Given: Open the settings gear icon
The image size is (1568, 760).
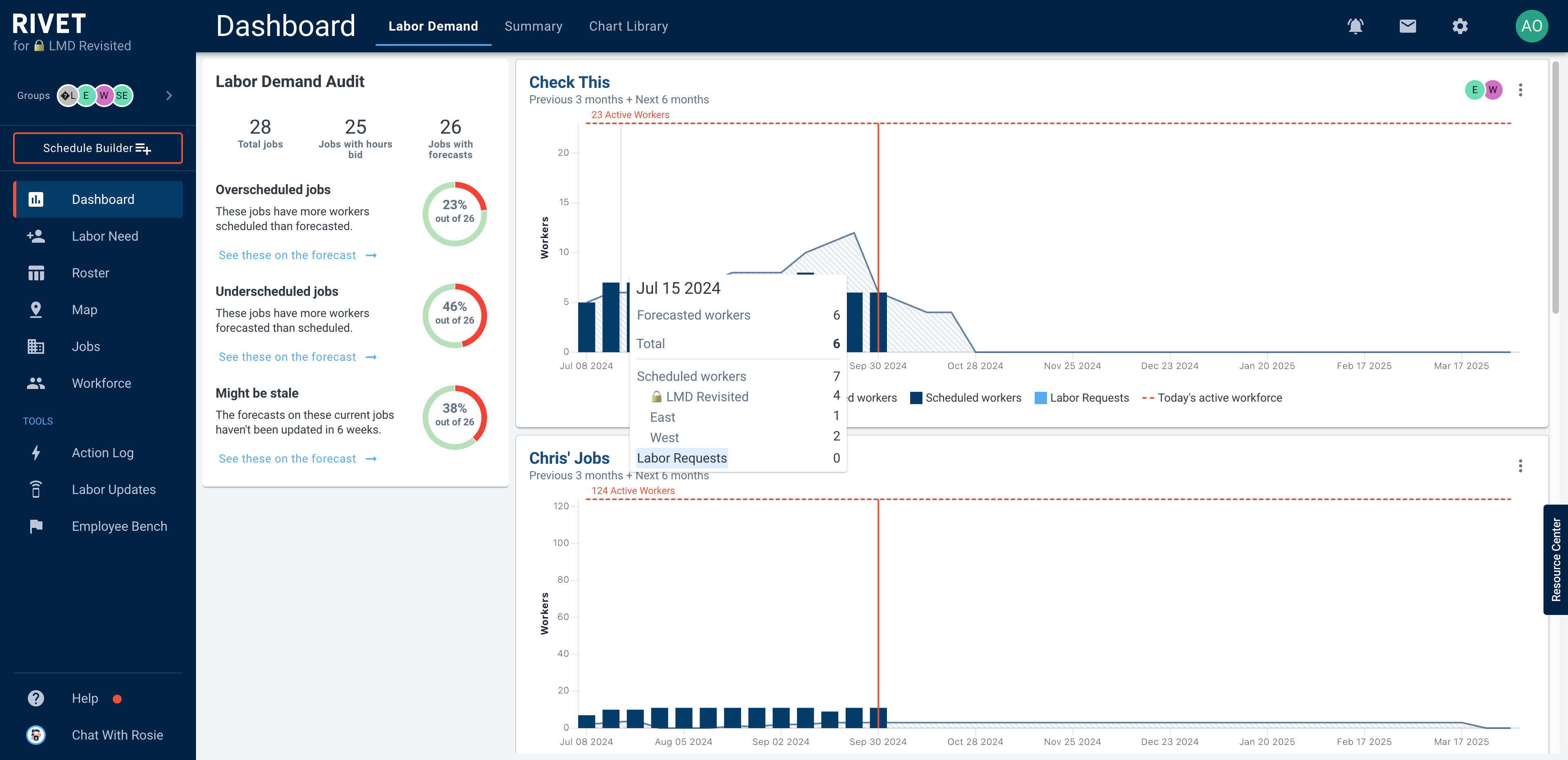Looking at the screenshot, I should 1460,26.
